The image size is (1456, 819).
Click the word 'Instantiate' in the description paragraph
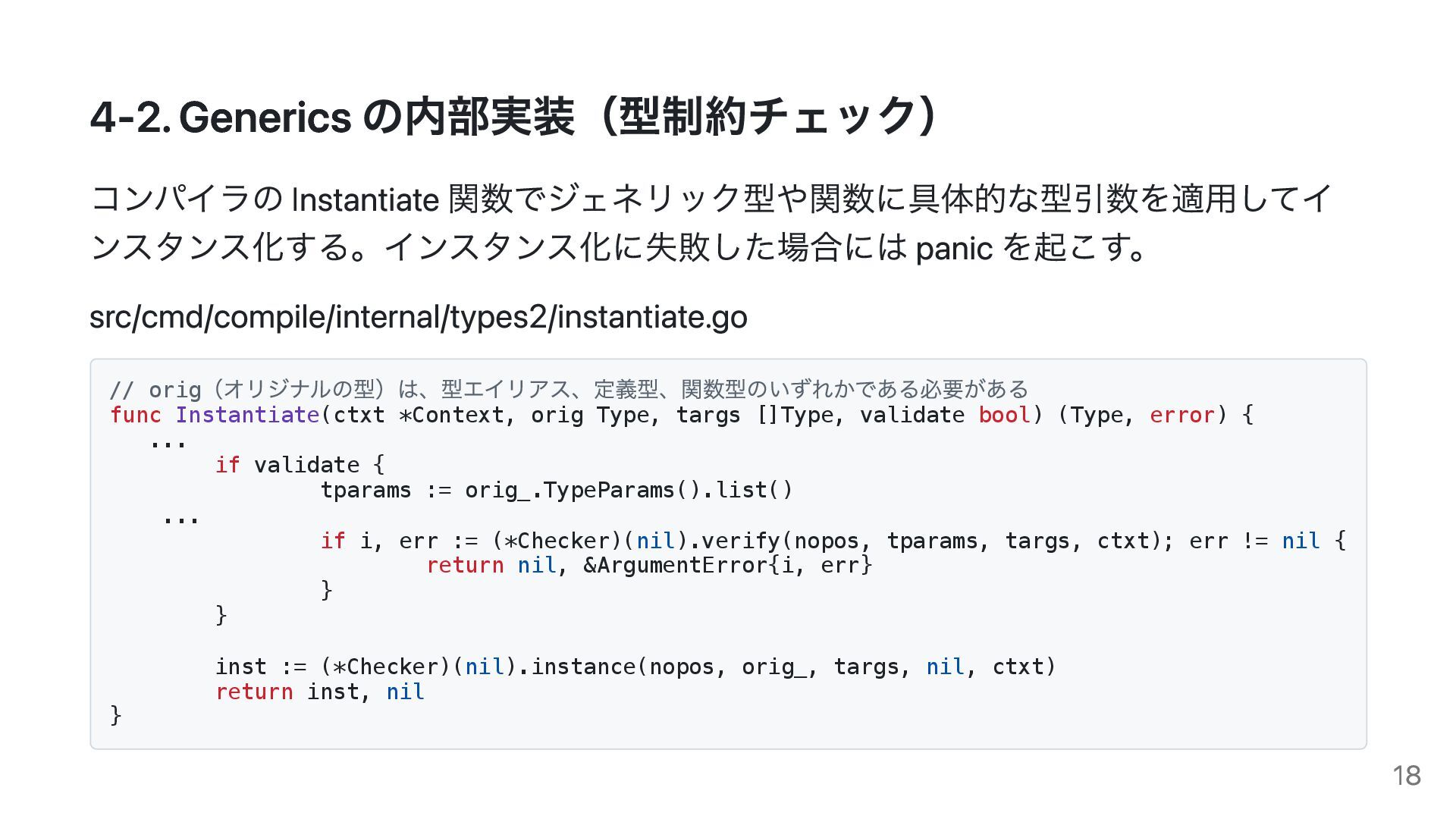coord(365,199)
